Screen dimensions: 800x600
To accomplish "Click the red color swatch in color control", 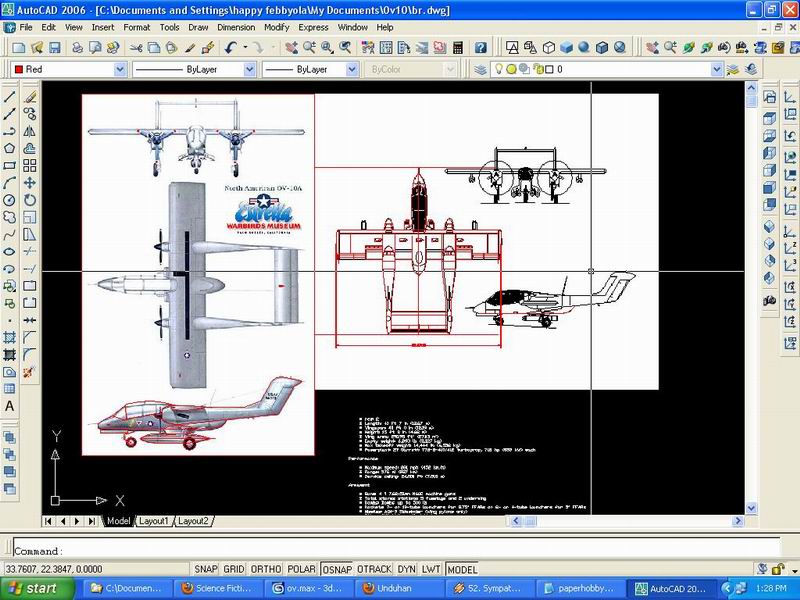I will 19,69.
